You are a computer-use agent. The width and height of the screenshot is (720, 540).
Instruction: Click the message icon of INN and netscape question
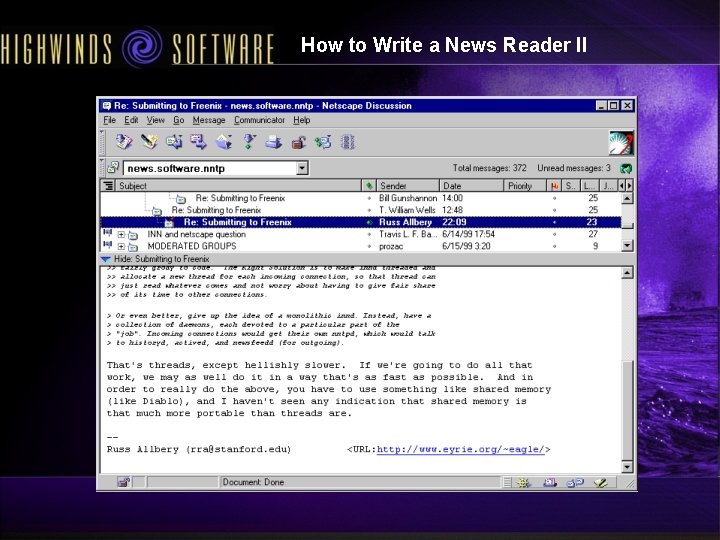tap(133, 235)
